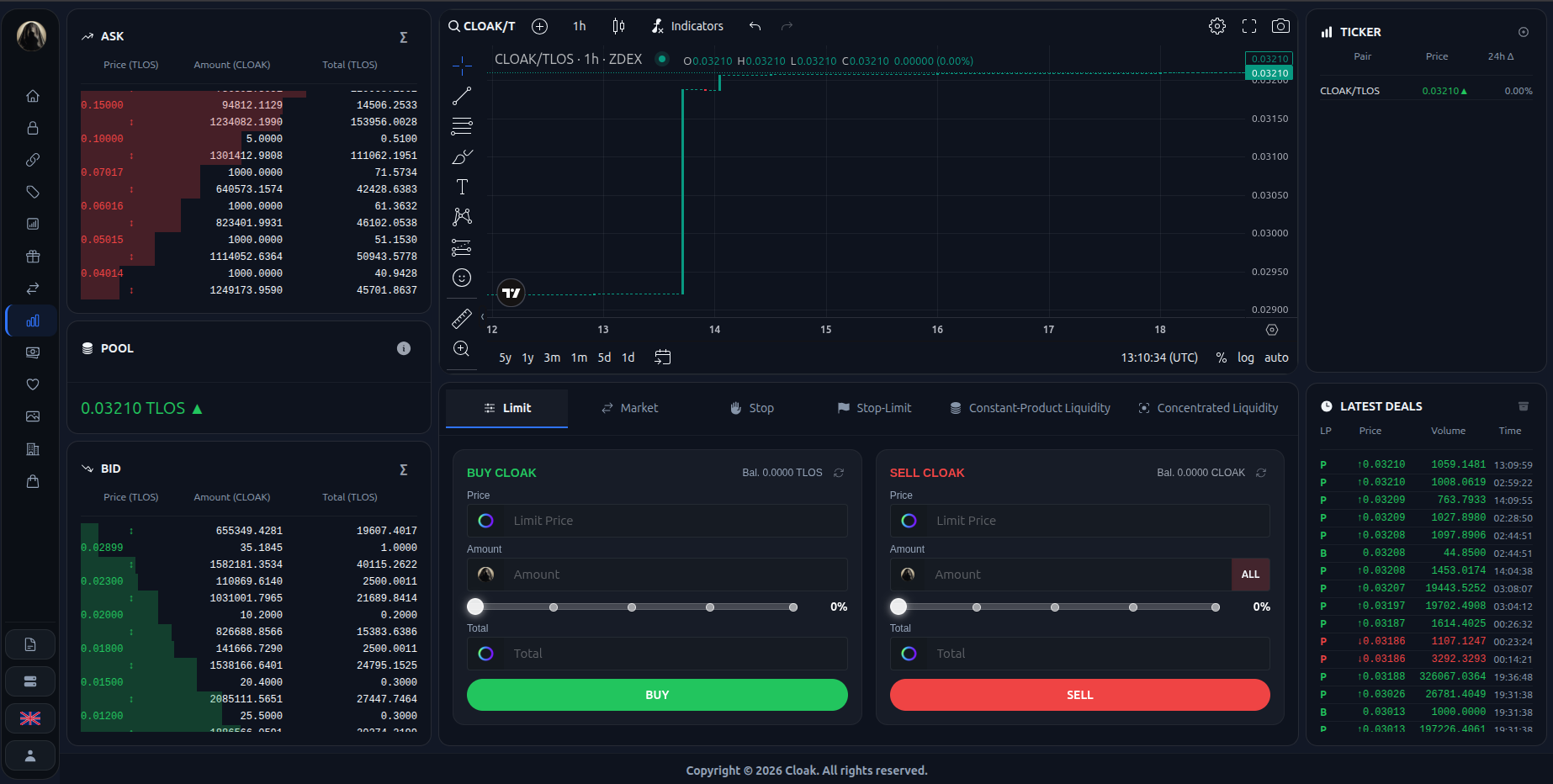This screenshot has width=1553, height=784.
Task: Pick the text annotation tool
Action: point(461,186)
